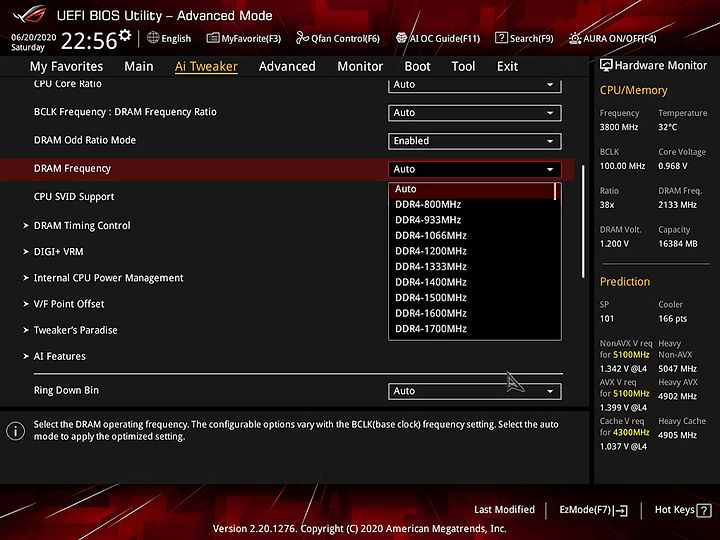The width and height of the screenshot is (720, 540).
Task: Go to Exit tab
Action: [x=507, y=67]
